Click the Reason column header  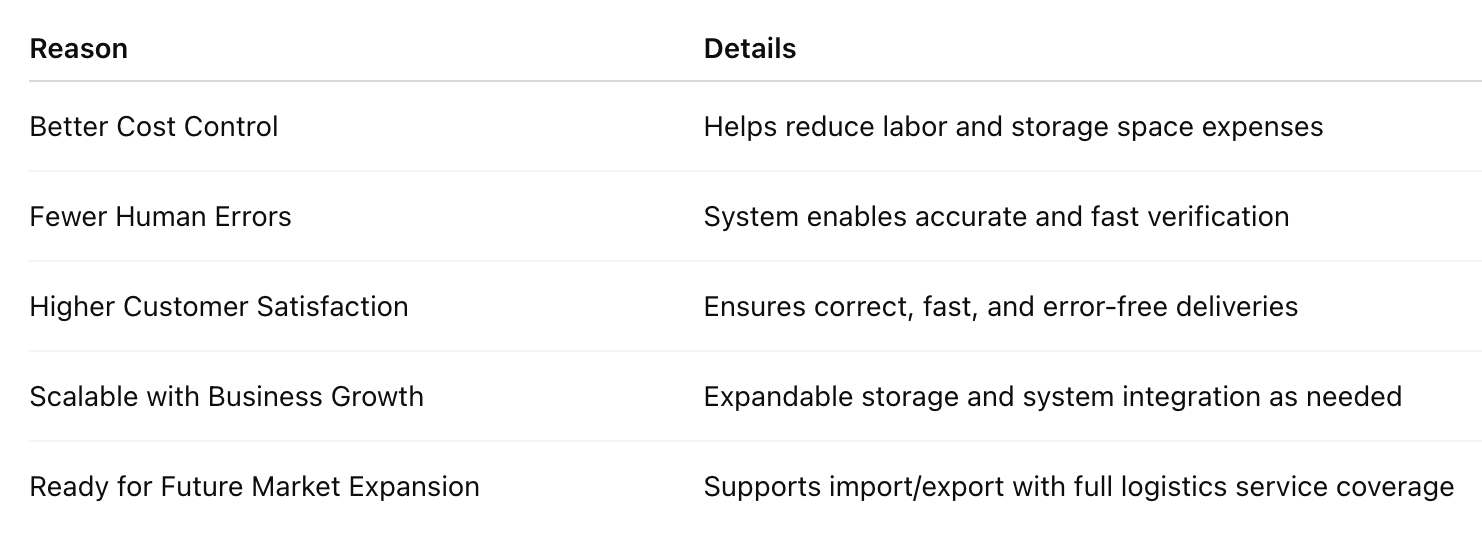(78, 49)
